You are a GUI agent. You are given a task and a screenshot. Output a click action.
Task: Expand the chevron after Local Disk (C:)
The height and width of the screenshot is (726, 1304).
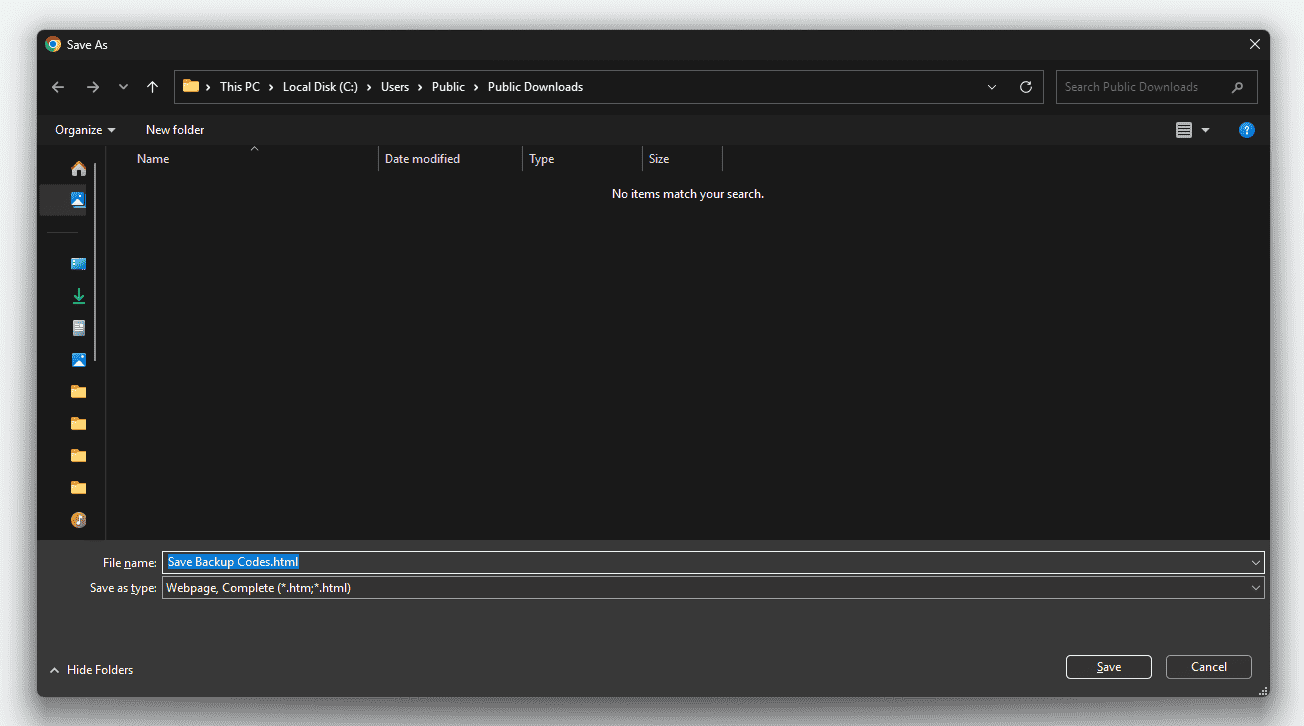click(x=369, y=87)
